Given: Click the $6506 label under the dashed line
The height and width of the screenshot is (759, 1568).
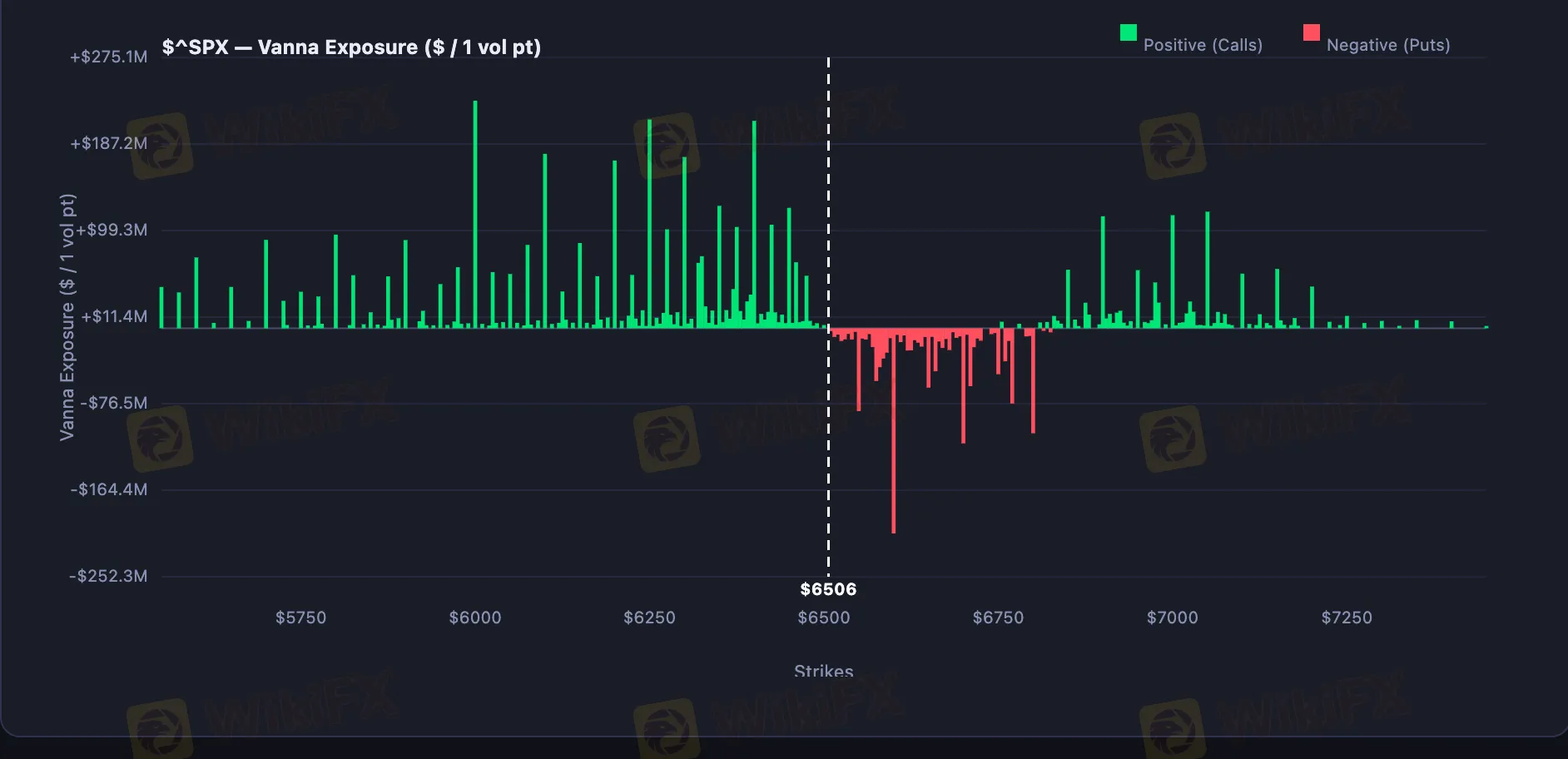Looking at the screenshot, I should (x=828, y=588).
